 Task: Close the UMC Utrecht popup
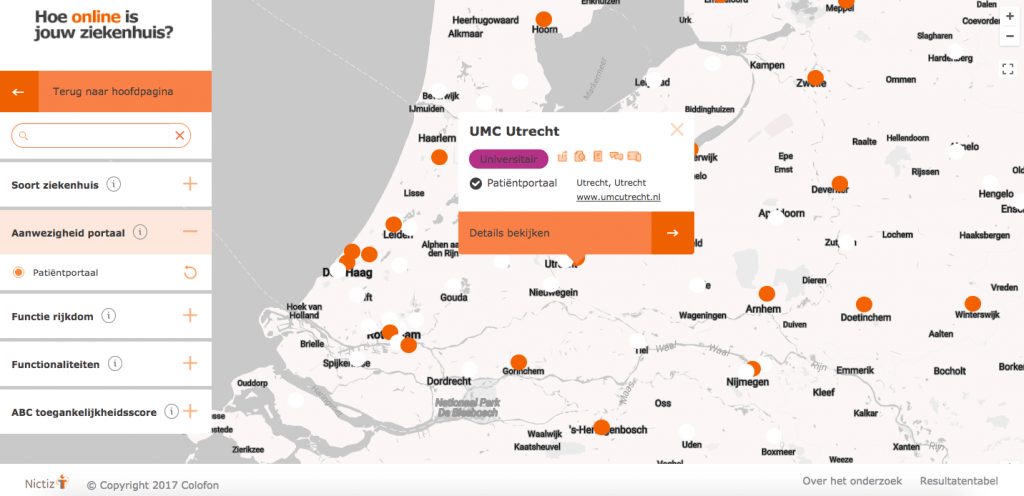coord(677,129)
